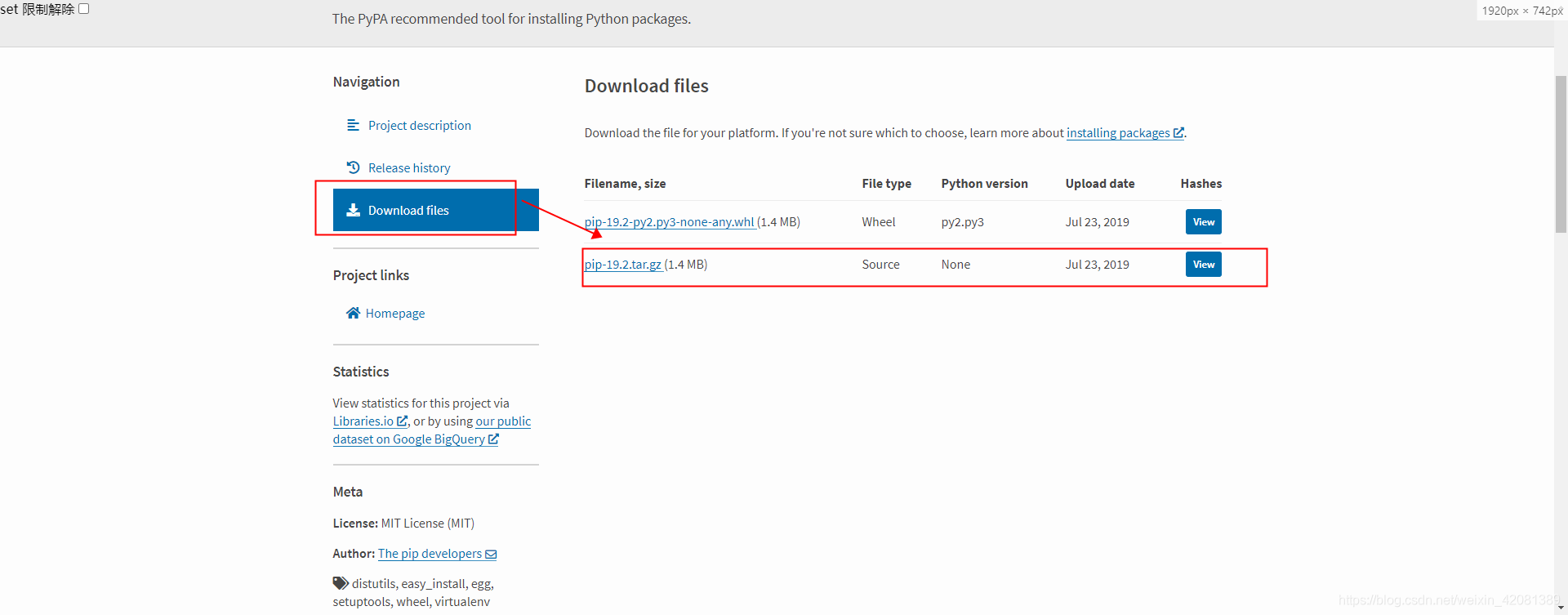1568x615 pixels.
Task: Download the pip-19.2.tar.gz source file
Action: [623, 264]
